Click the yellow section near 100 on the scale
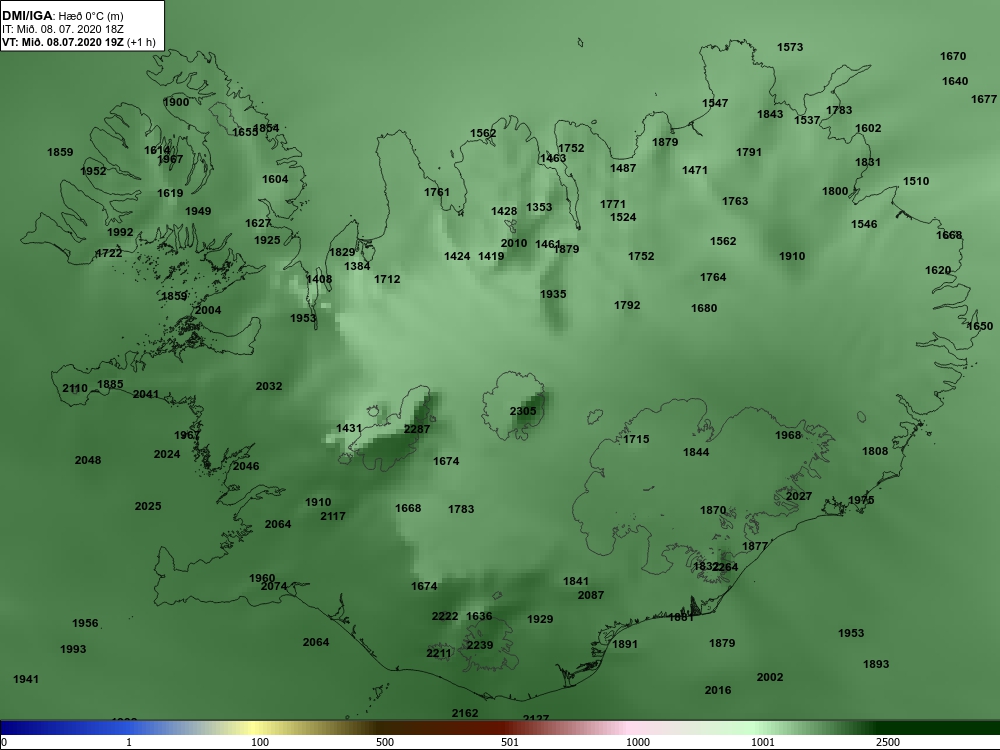 pos(255,728)
